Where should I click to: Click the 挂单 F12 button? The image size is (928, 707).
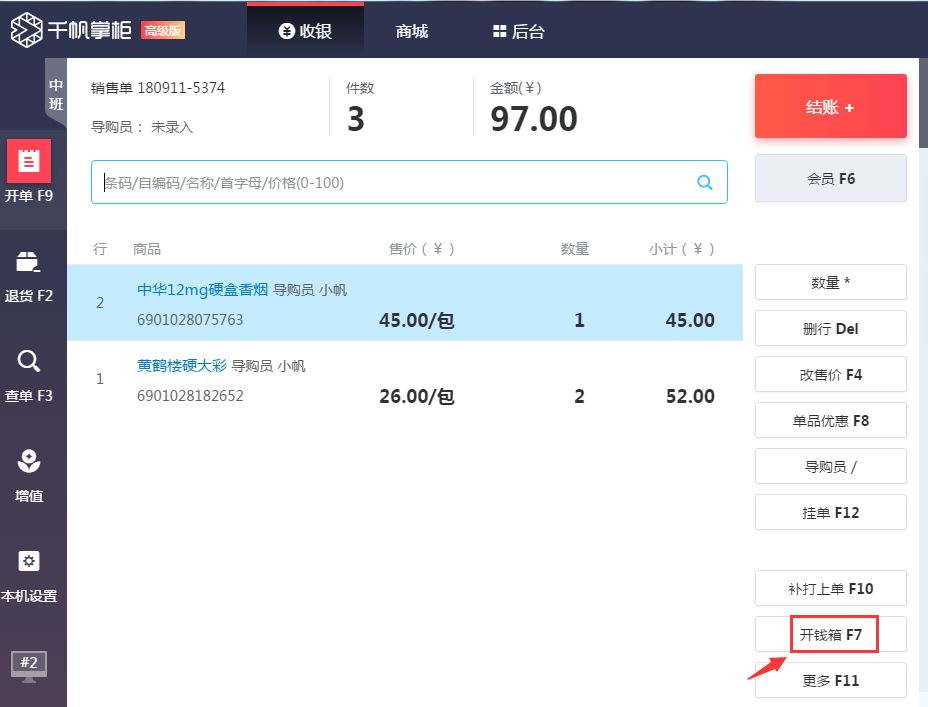tap(830, 512)
